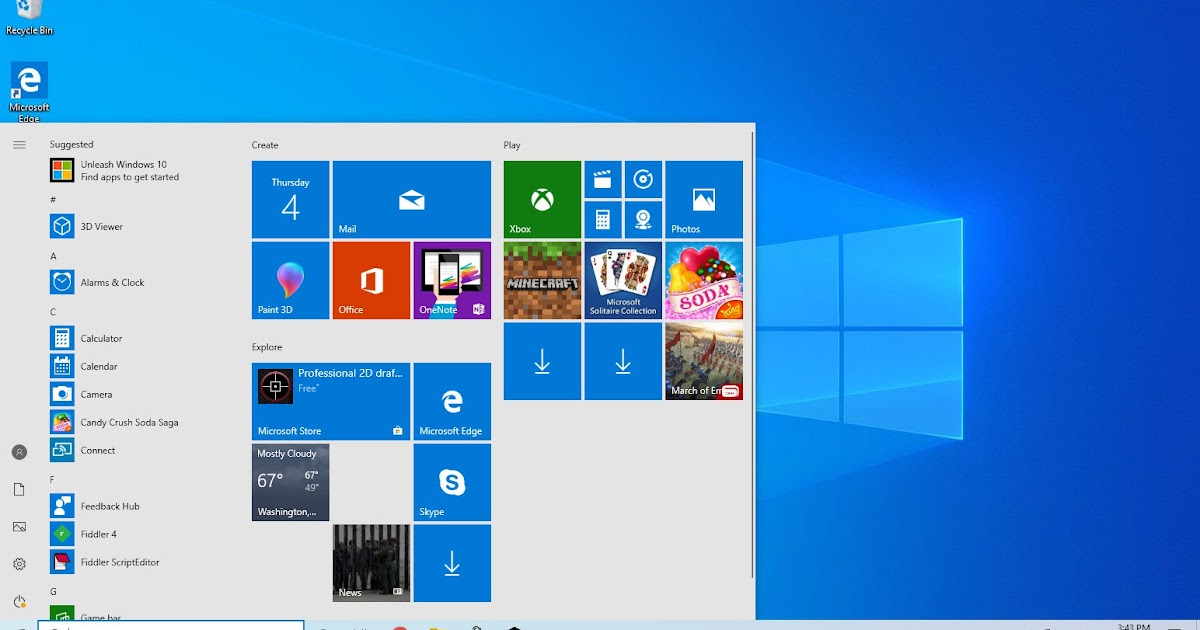Click the download tile below Minecraft
The width and height of the screenshot is (1200, 630).
pyautogui.click(x=542, y=361)
